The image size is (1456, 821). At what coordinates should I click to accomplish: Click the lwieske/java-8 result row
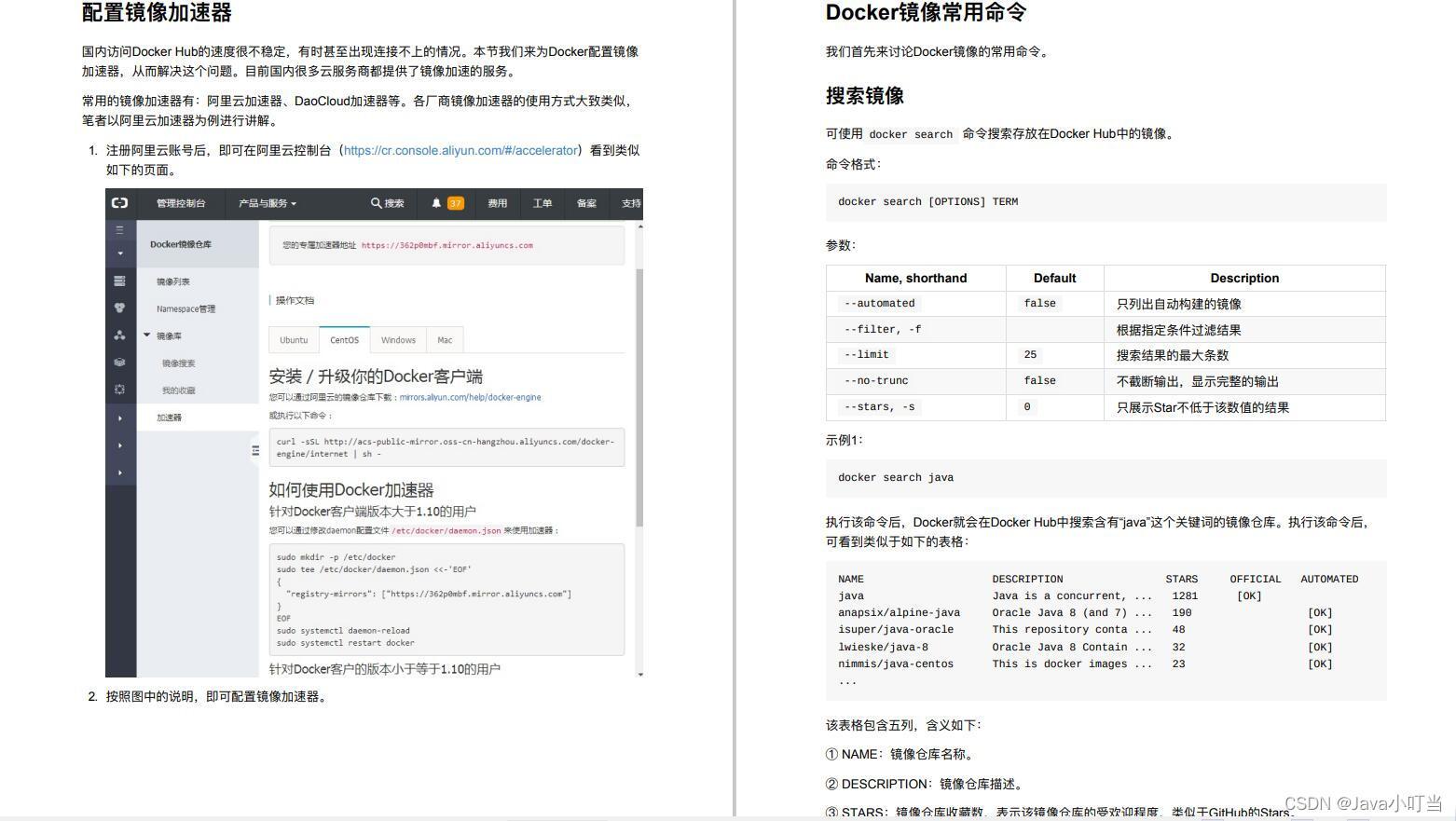[x=1085, y=648]
